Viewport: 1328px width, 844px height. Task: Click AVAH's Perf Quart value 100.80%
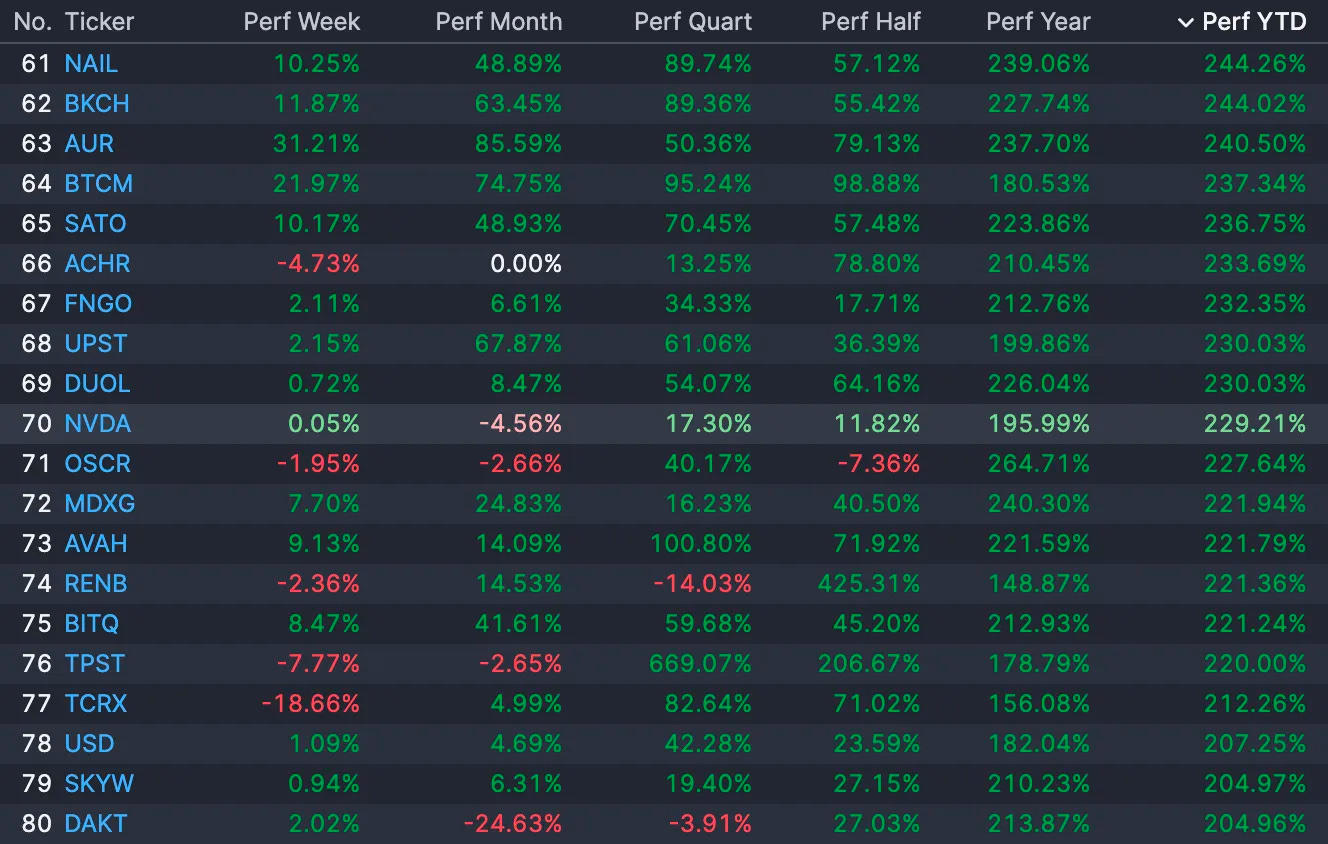tap(701, 544)
